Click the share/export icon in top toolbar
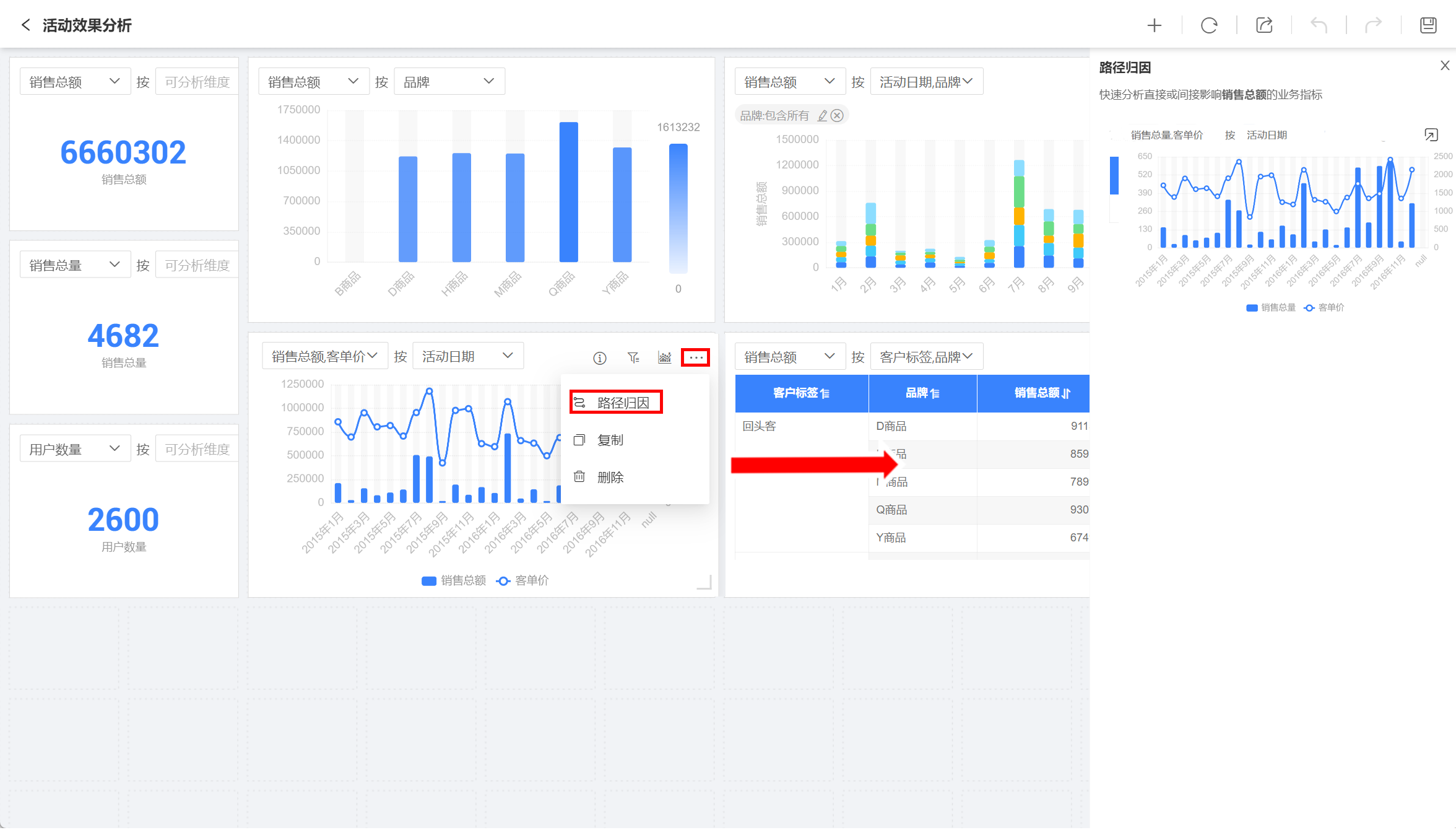 click(x=1264, y=25)
